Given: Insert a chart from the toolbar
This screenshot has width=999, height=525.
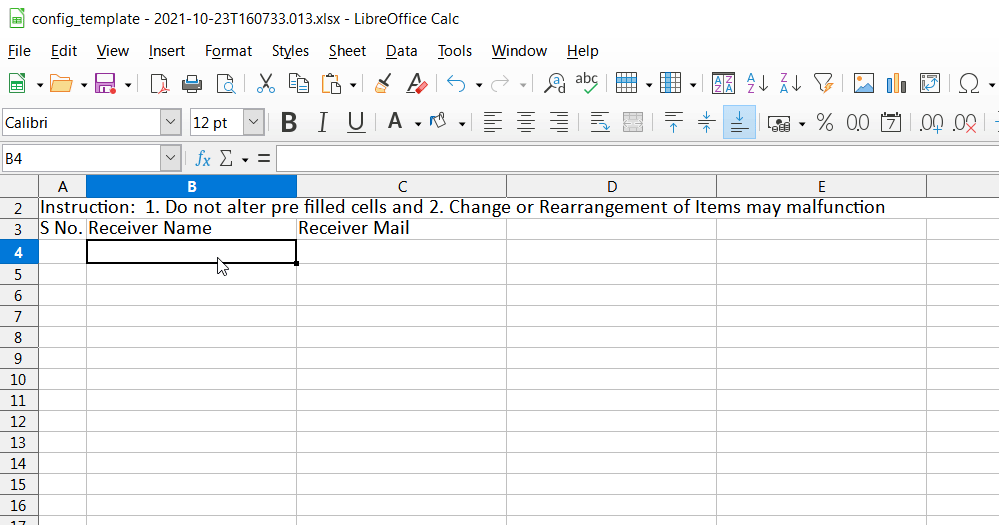Looking at the screenshot, I should [x=896, y=84].
